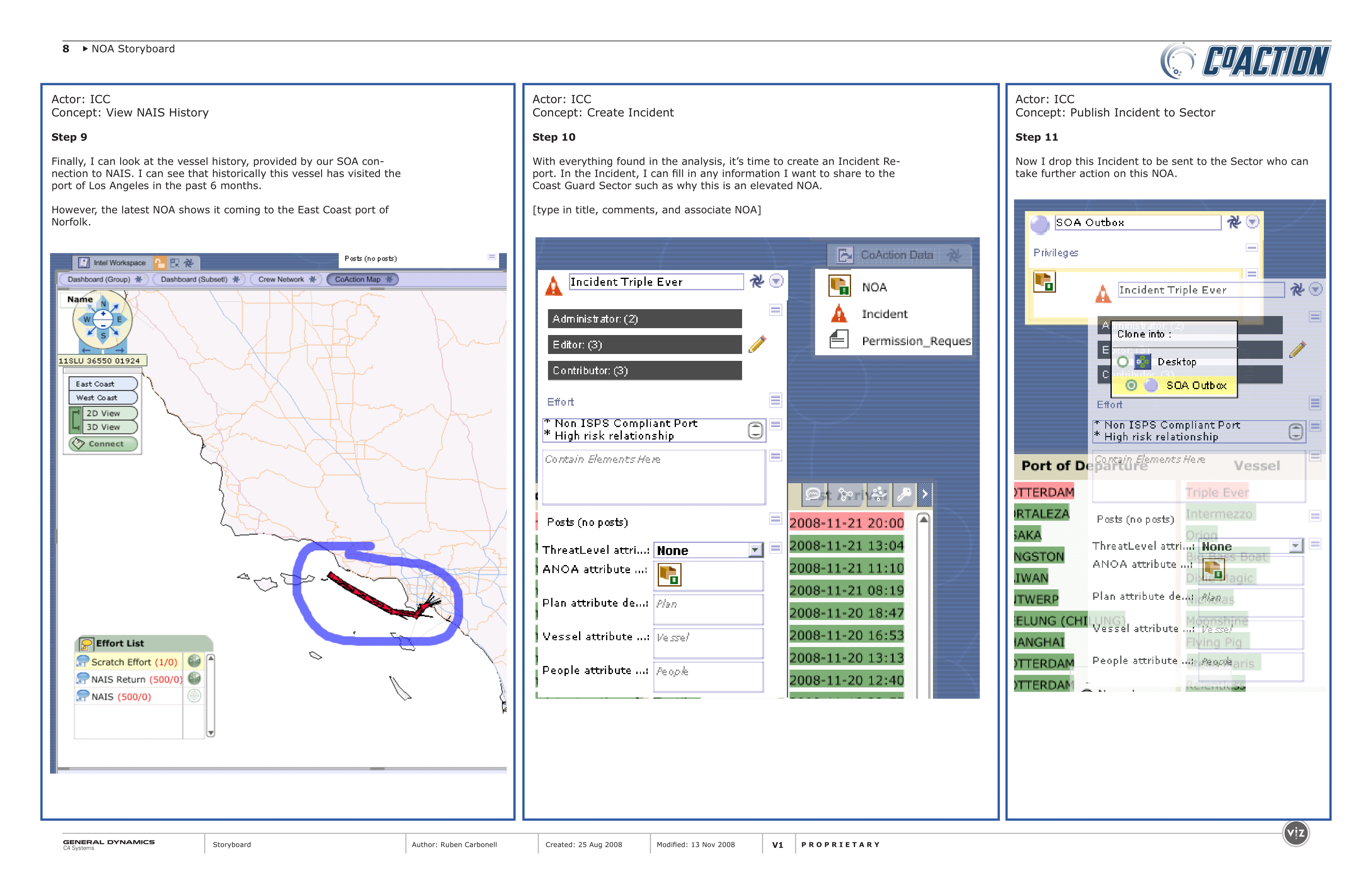Viewport: 1372px width, 888px height.
Task: Click the Plan attribute field in step 10
Action: point(709,609)
